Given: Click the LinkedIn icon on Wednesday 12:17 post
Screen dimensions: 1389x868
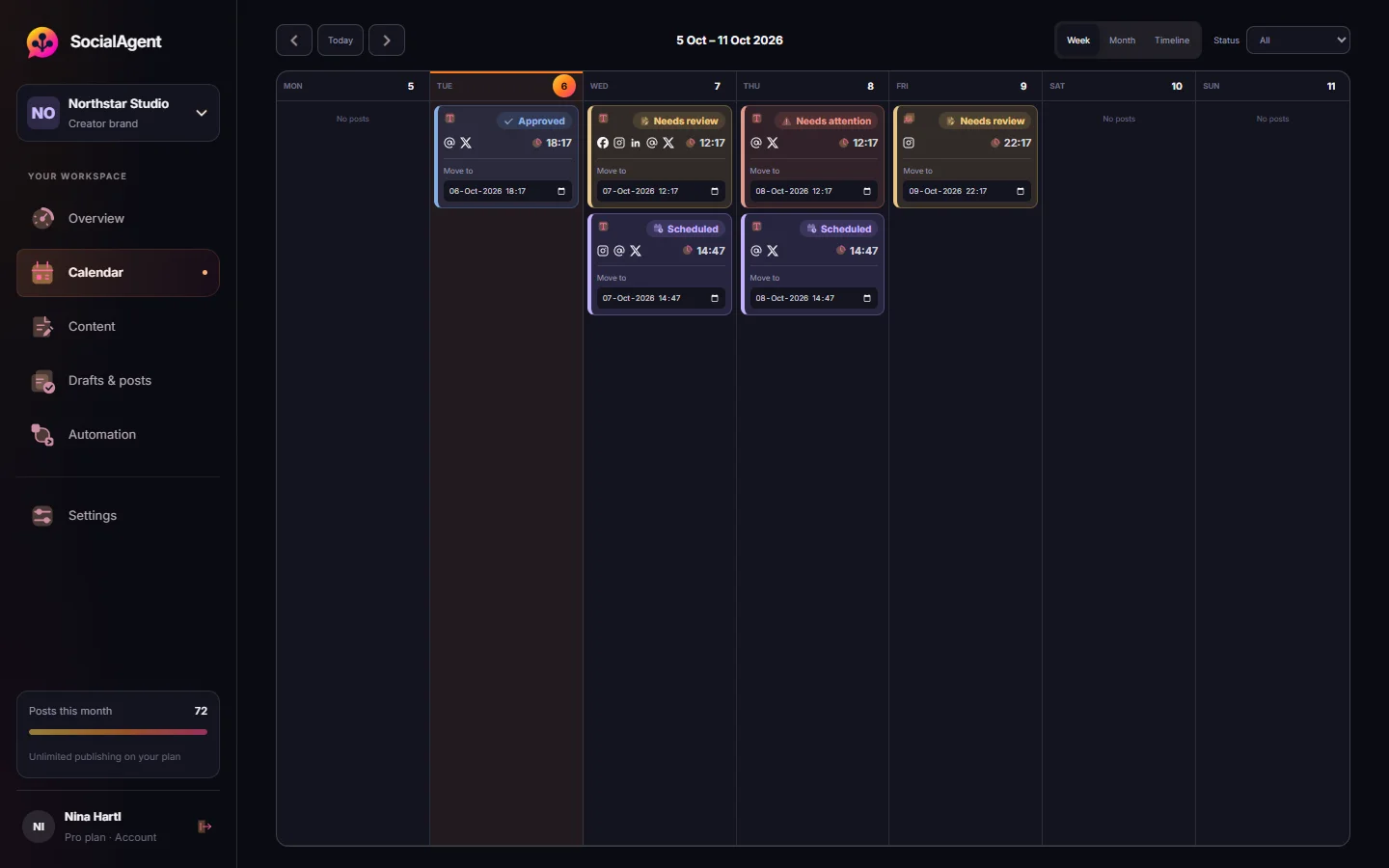Looking at the screenshot, I should click(x=636, y=143).
